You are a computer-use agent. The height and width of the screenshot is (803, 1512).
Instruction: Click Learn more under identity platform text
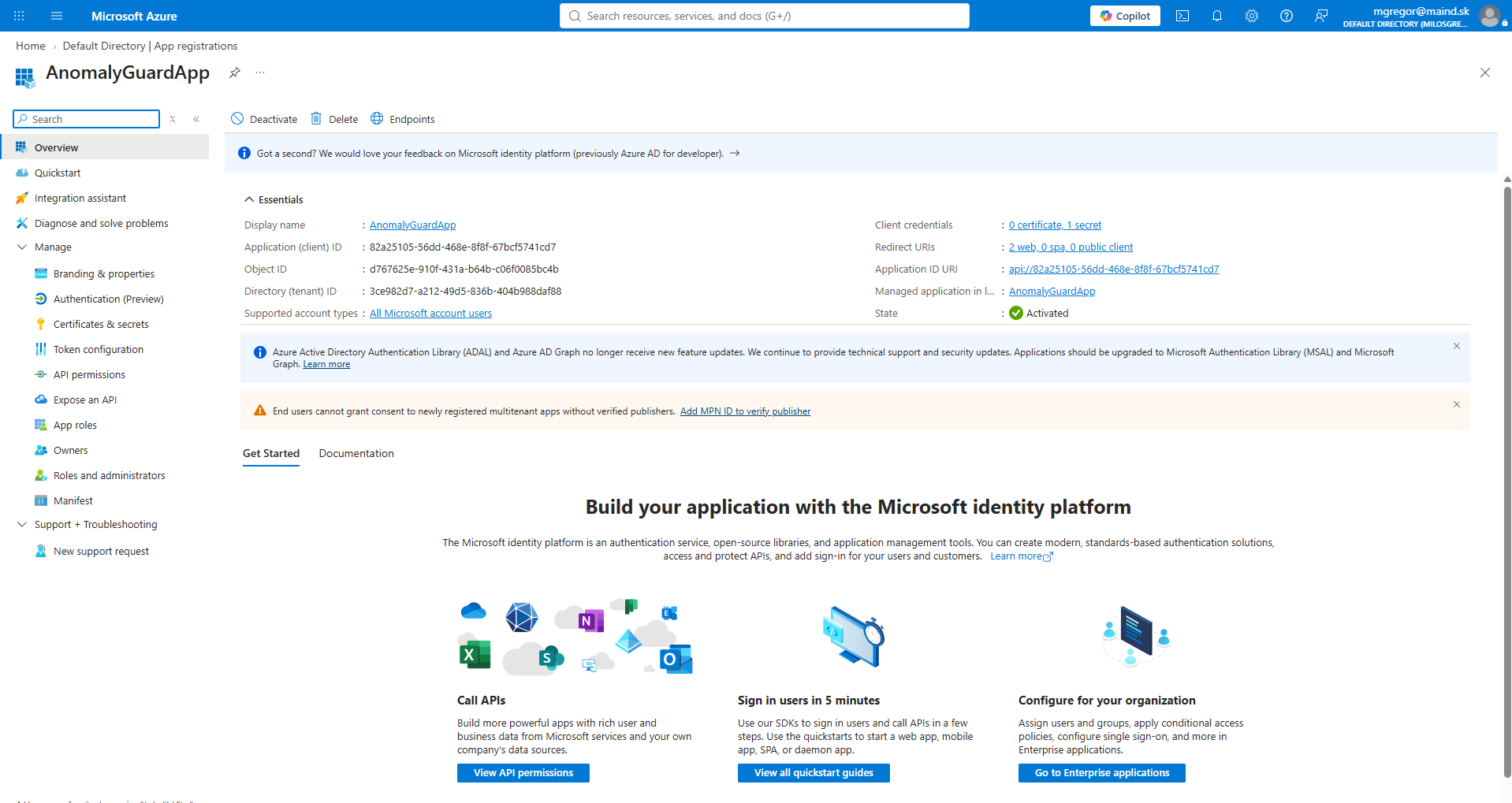tap(1021, 556)
